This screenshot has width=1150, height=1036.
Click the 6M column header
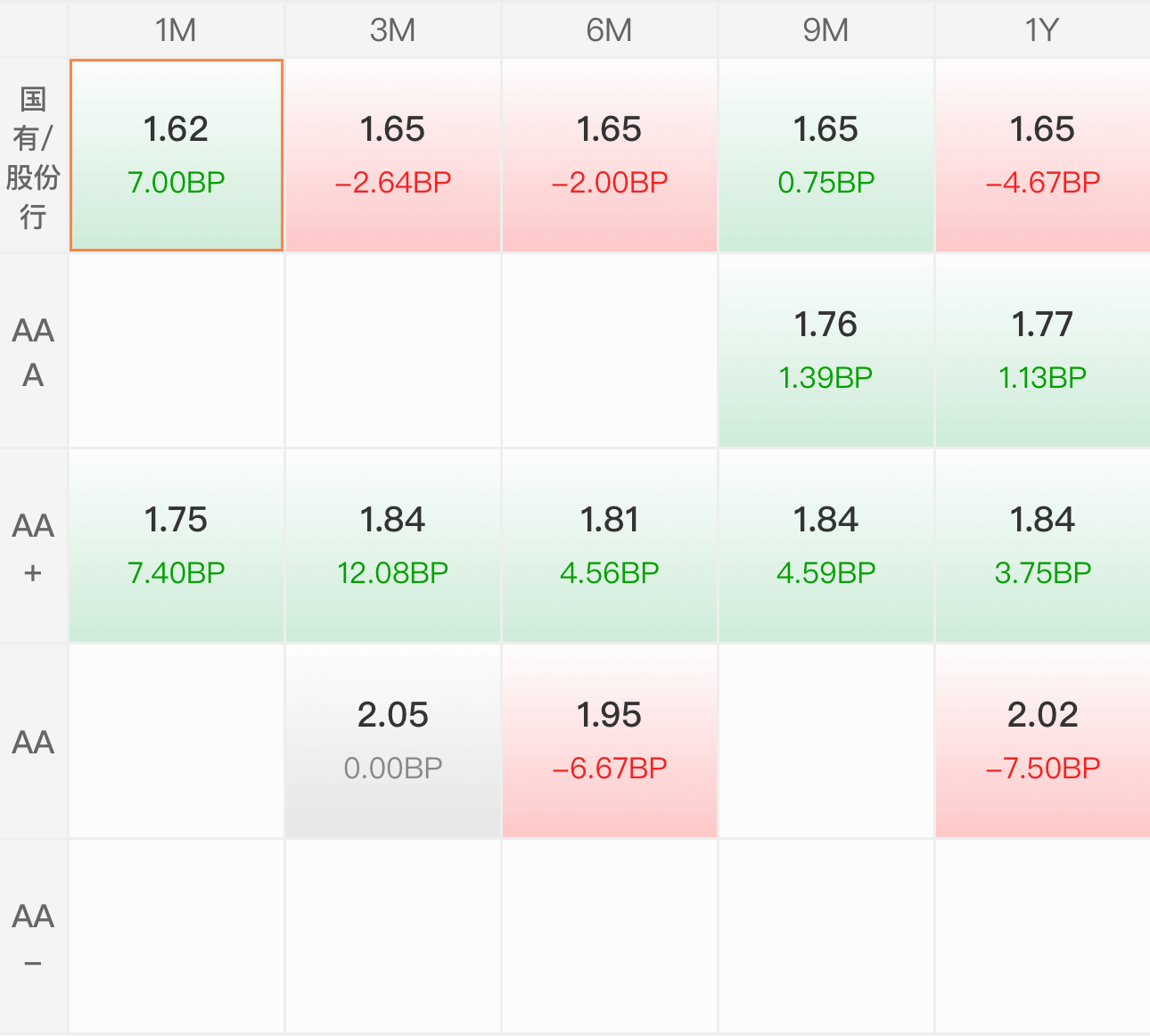pos(610,29)
